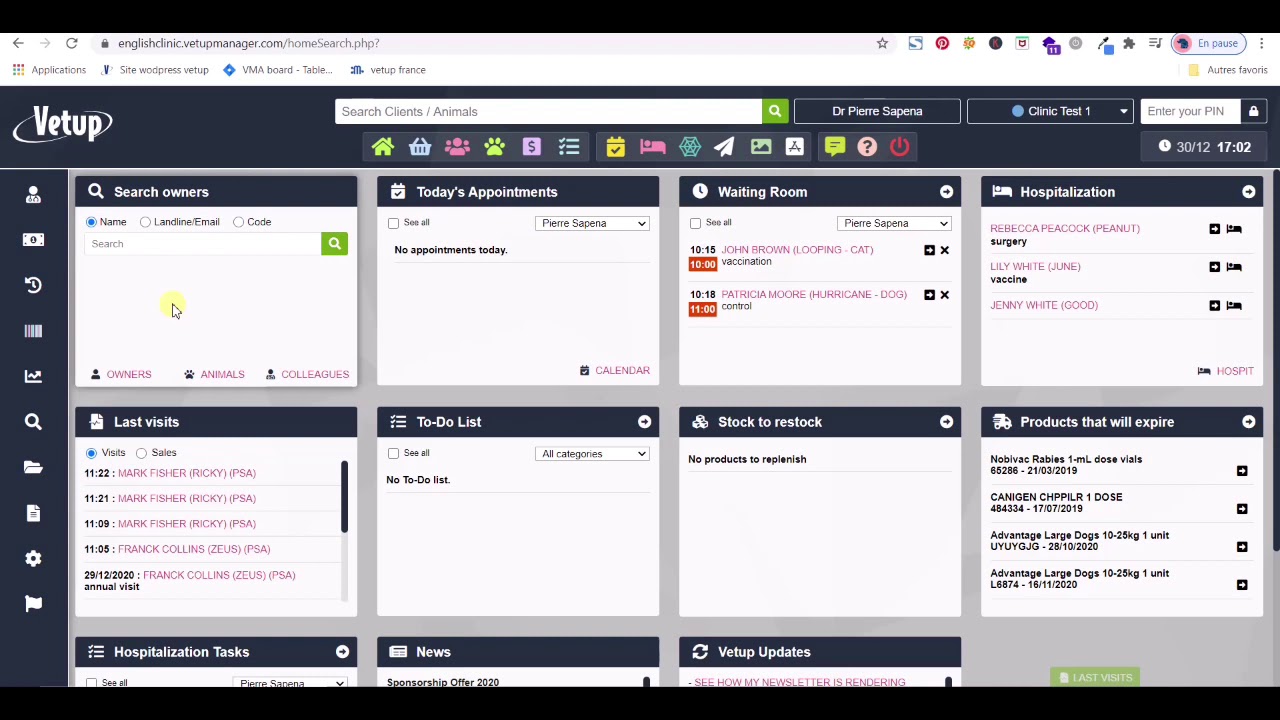Viewport: 1280px width, 720px height.
Task: Check See all in Waiting Room
Action: pos(695,223)
